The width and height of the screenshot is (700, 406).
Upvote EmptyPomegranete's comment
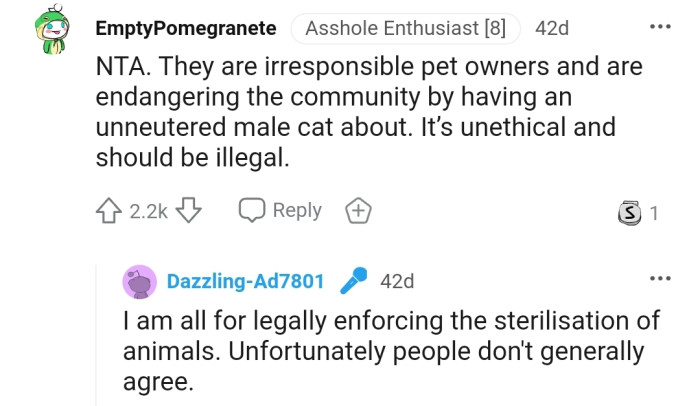[x=109, y=211]
